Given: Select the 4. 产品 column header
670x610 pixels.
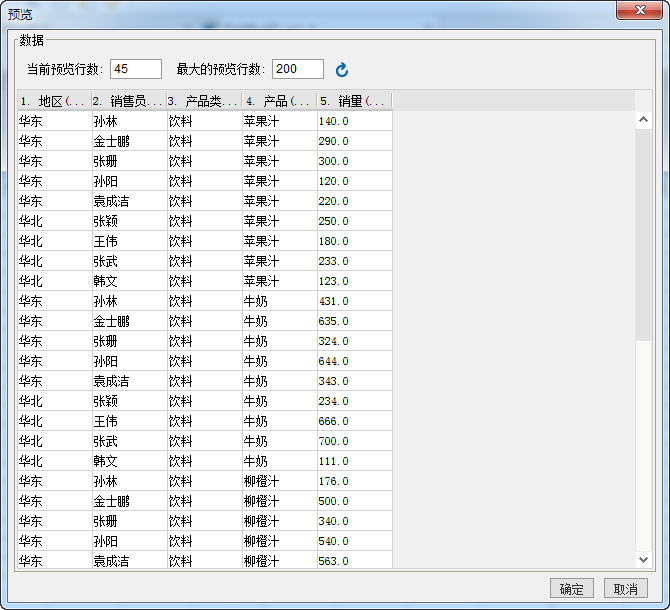Looking at the screenshot, I should (280, 101).
